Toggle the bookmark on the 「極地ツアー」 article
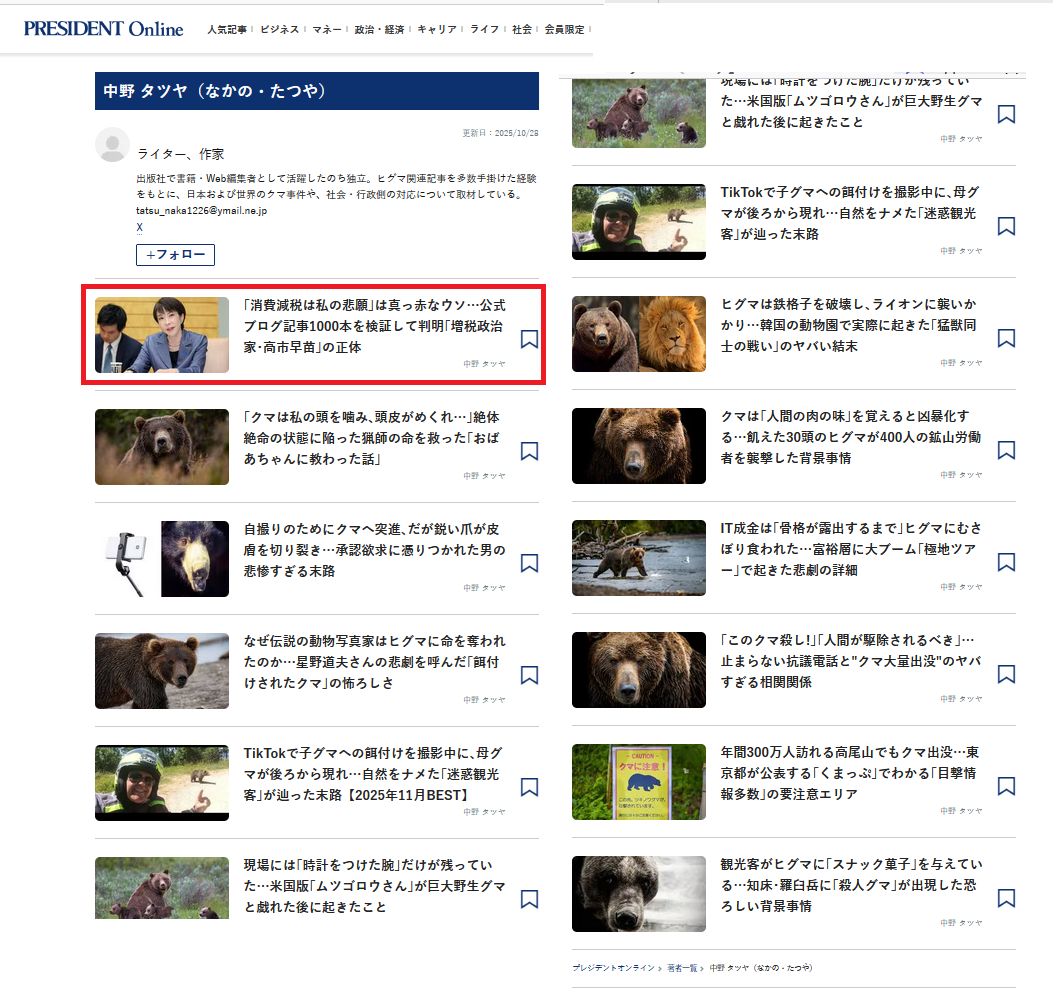Image resolution: width=1053 pixels, height=994 pixels. [1006, 563]
